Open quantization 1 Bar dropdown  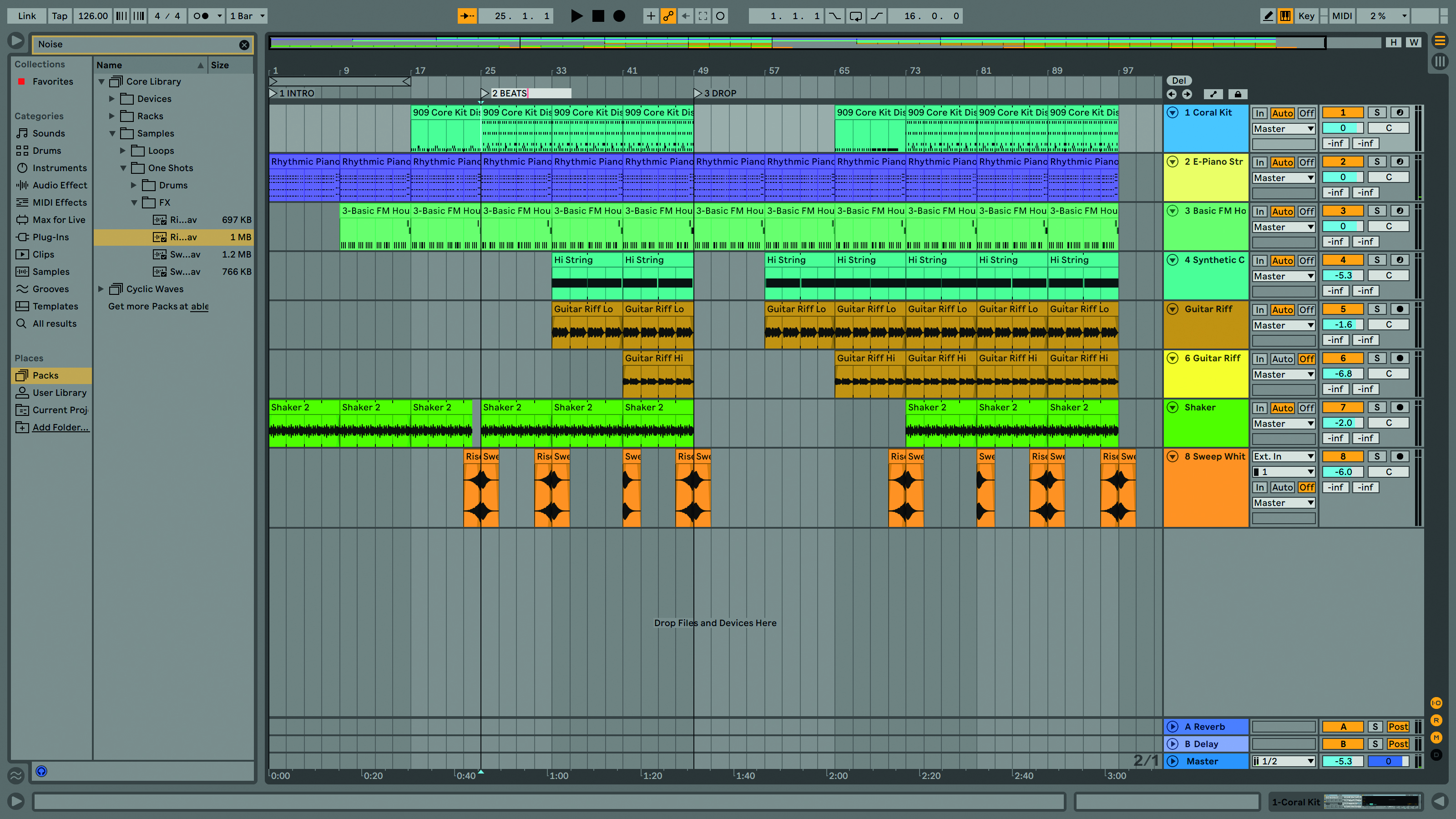click(247, 16)
